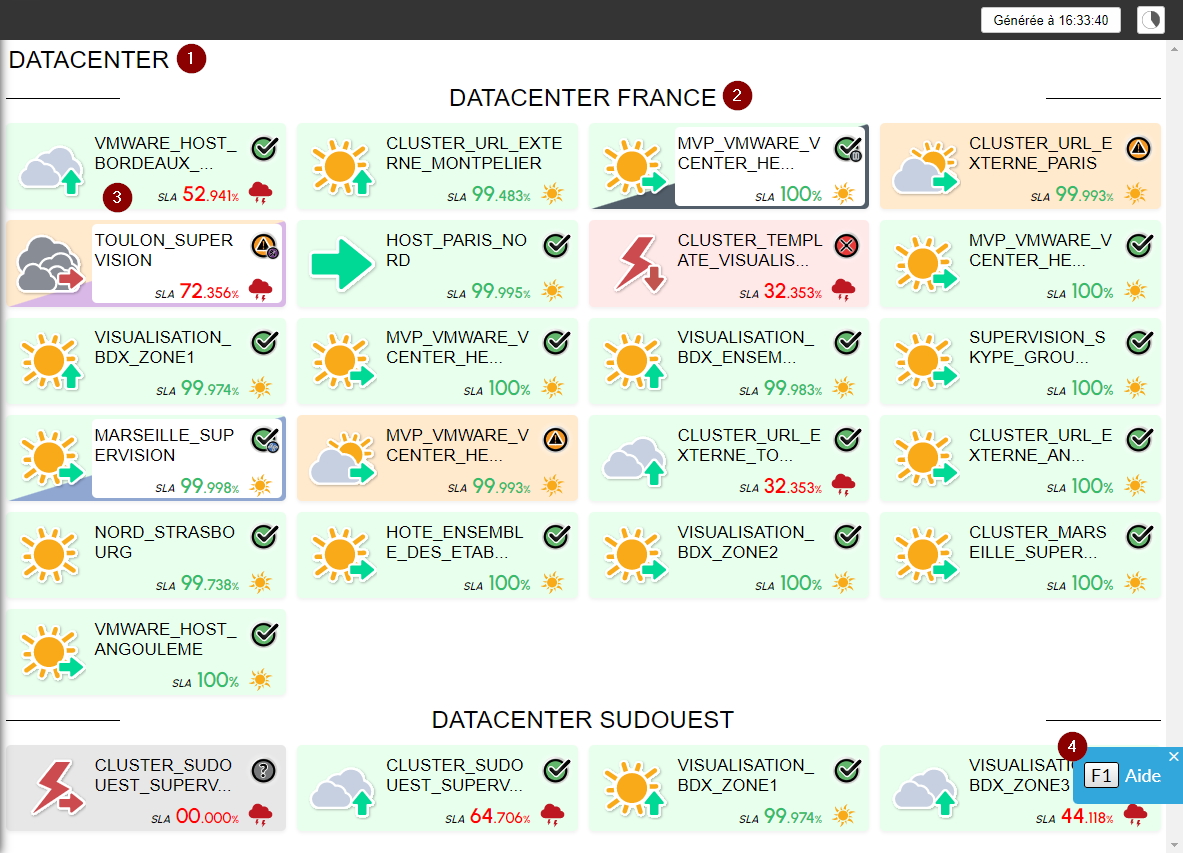1183x853 pixels.
Task: Click checkmark status on MARSEILLE_SUPERVISION tile
Action: coord(264,440)
